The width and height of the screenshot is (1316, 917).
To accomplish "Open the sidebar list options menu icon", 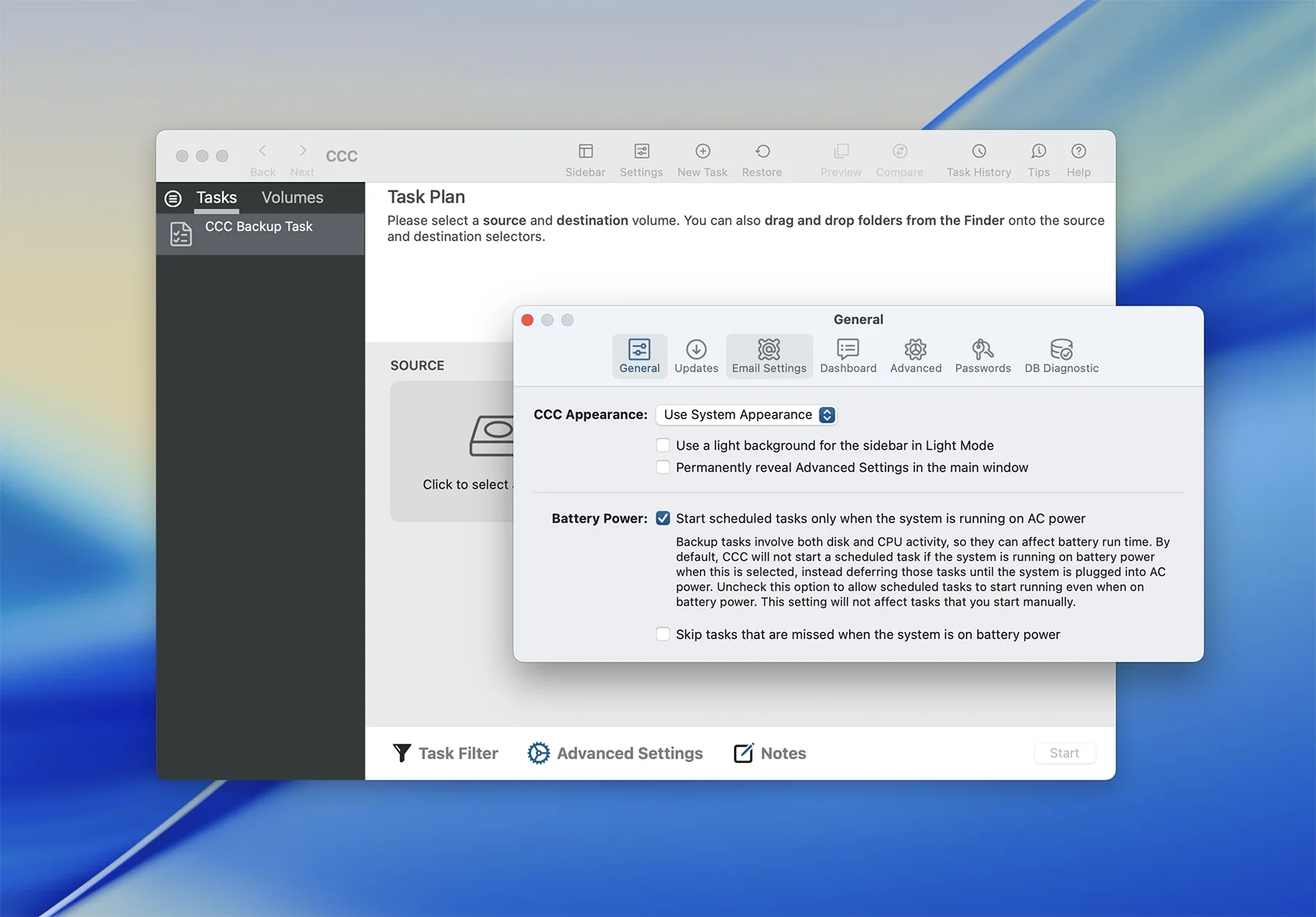I will point(173,199).
